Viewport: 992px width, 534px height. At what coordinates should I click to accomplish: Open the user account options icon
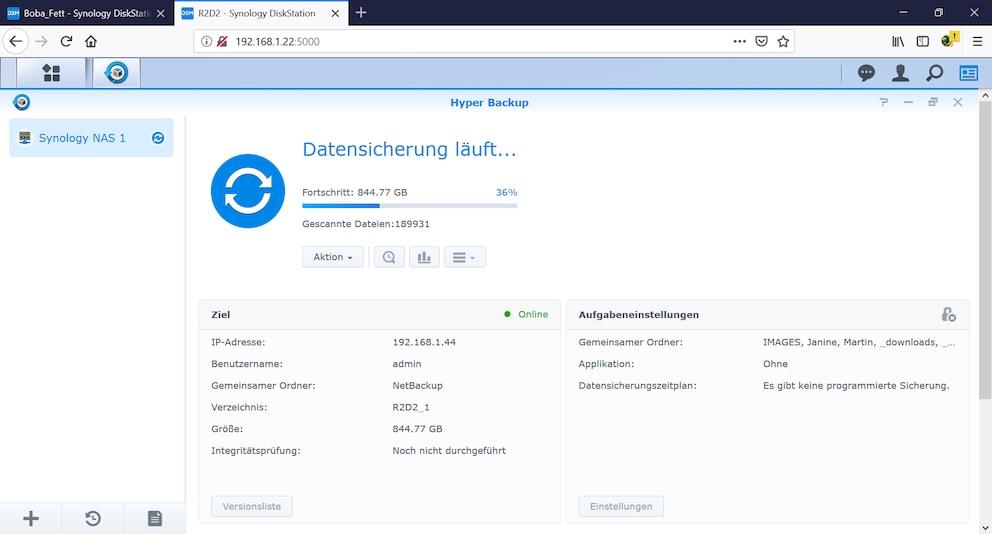pos(900,73)
